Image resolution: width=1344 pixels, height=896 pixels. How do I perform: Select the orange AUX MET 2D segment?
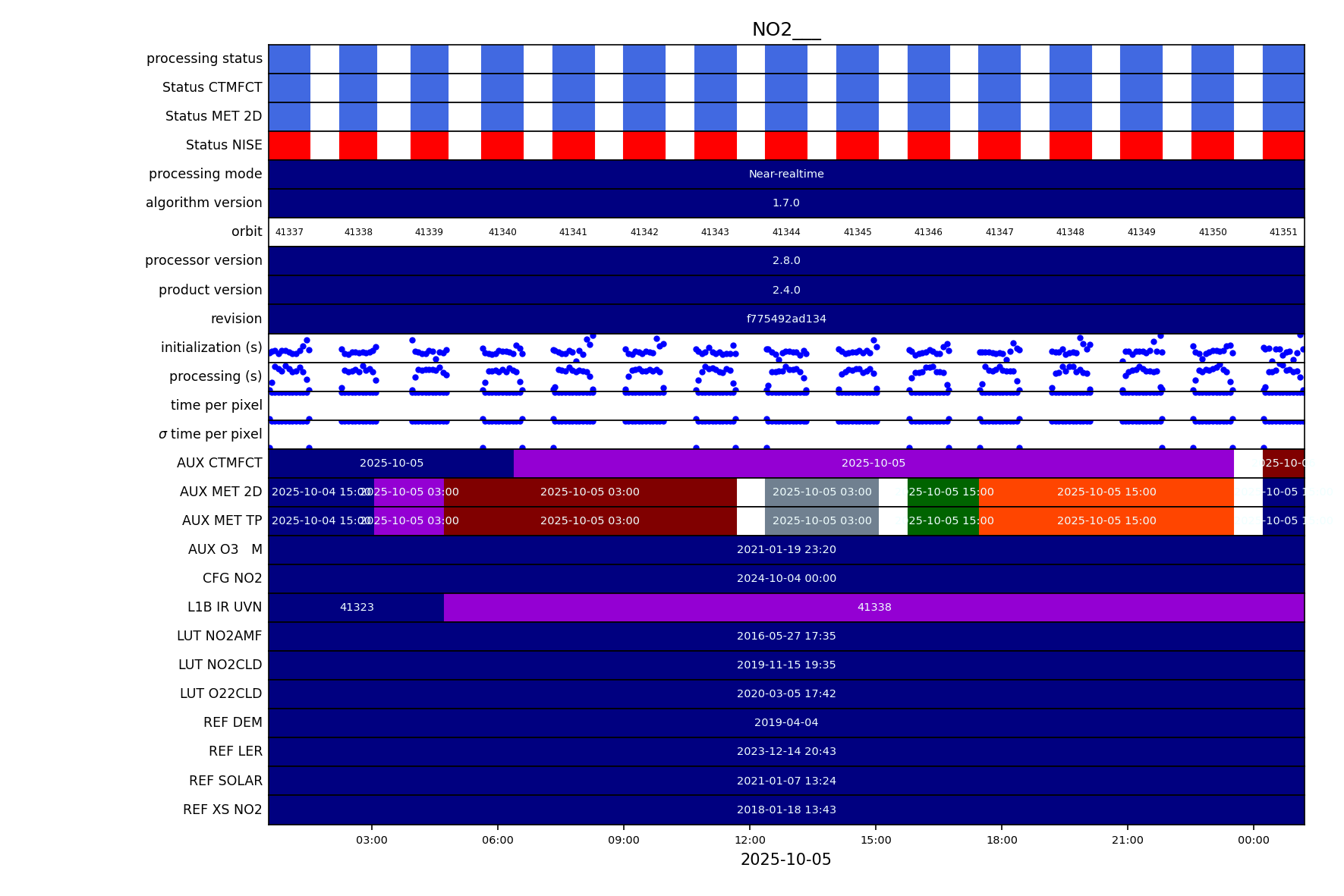(1106, 492)
